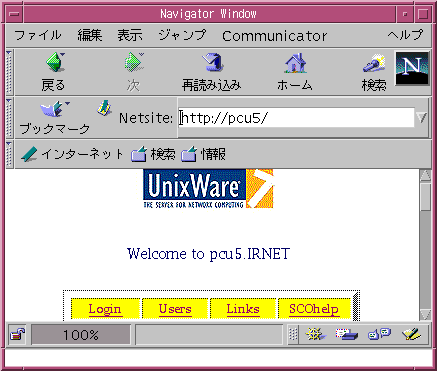The width and height of the screenshot is (437, 371).
Task: Click the Search flashlight icon (検索)
Action: 374,63
